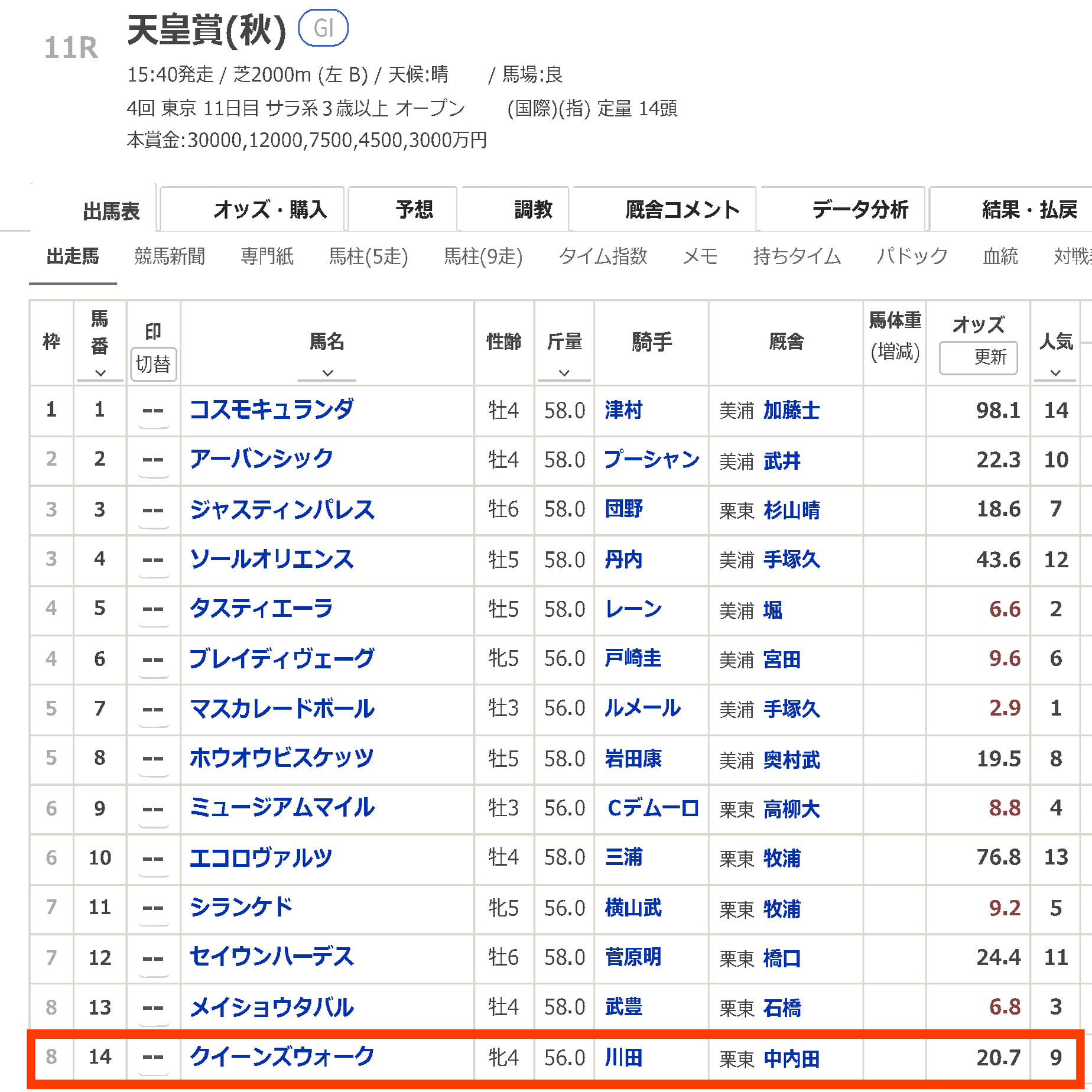
Task: Sort by 馬名 column arrow
Action: (327, 373)
